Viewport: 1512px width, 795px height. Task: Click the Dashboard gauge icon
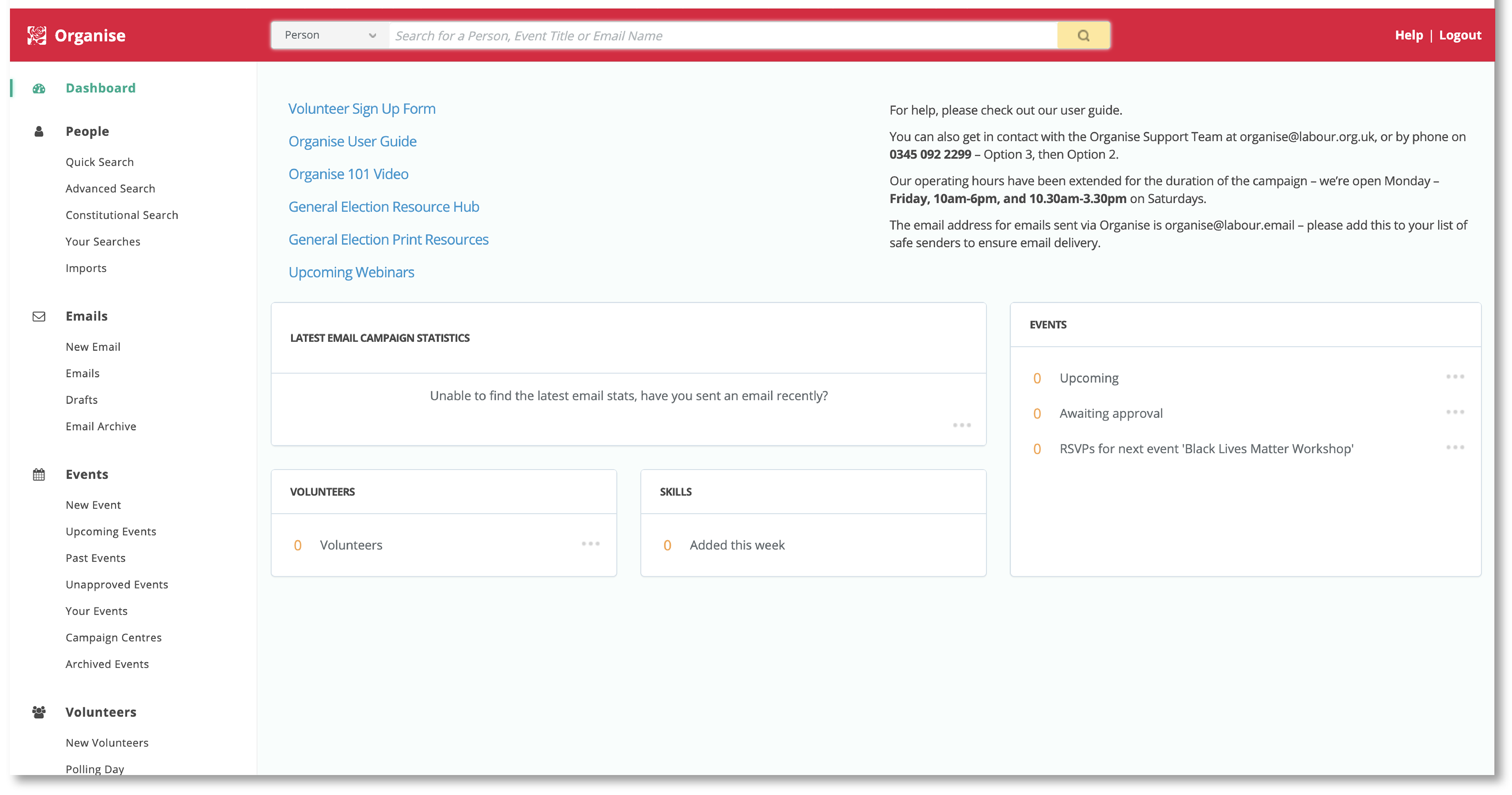[x=39, y=88]
